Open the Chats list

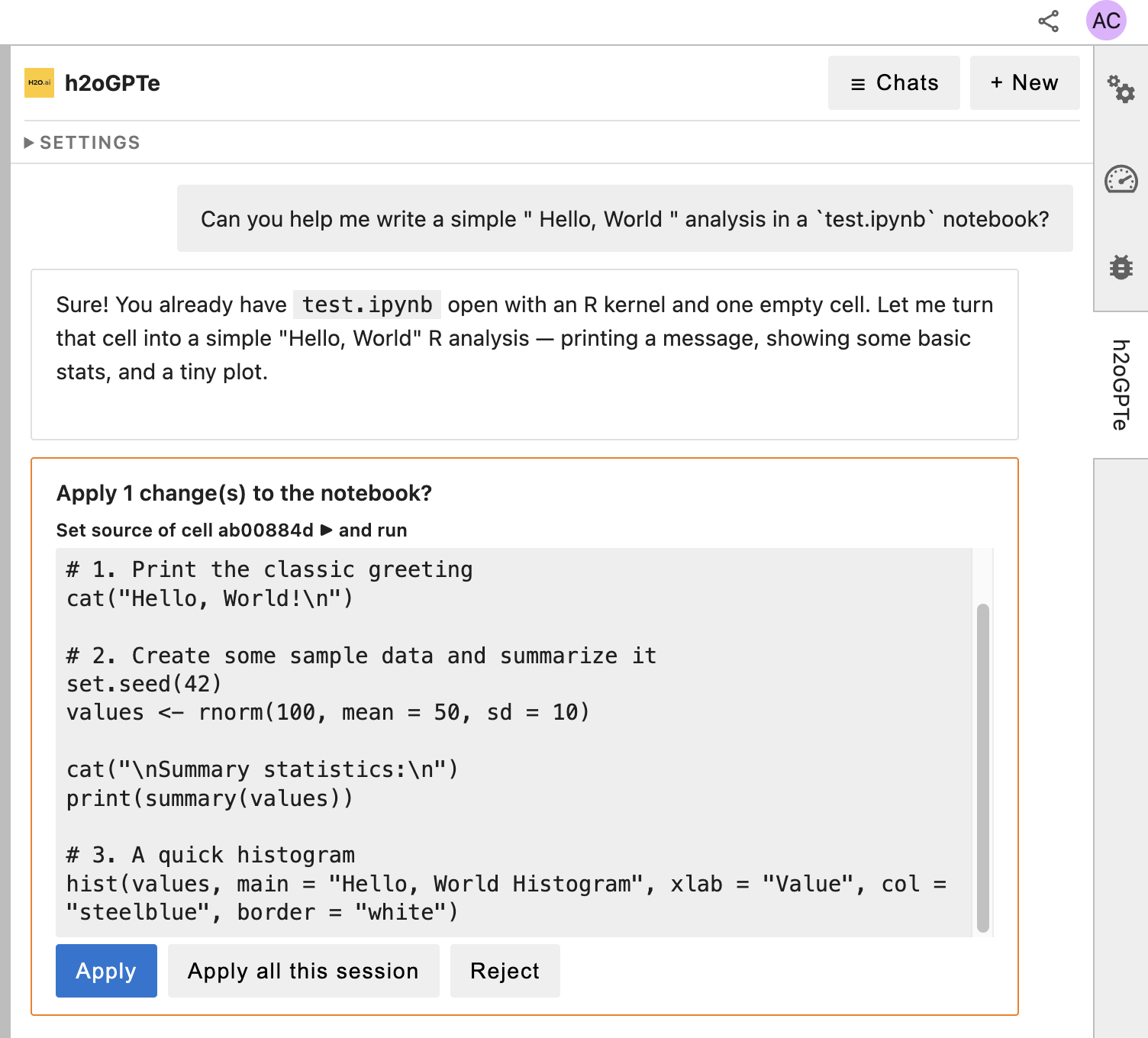894,82
